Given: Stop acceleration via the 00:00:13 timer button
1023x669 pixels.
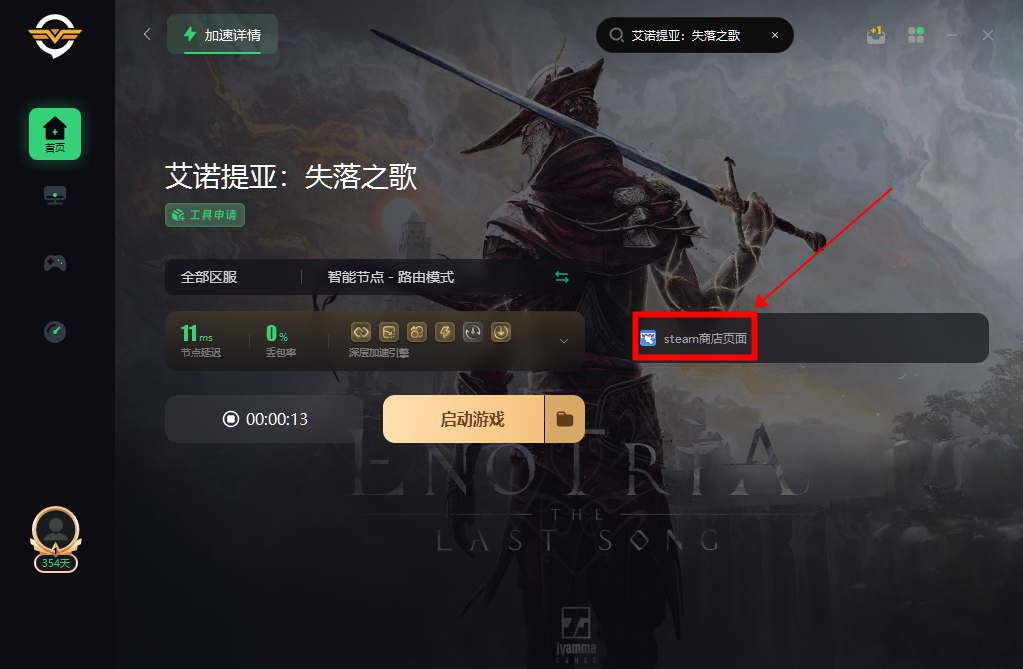Looking at the screenshot, I should tap(264, 419).
